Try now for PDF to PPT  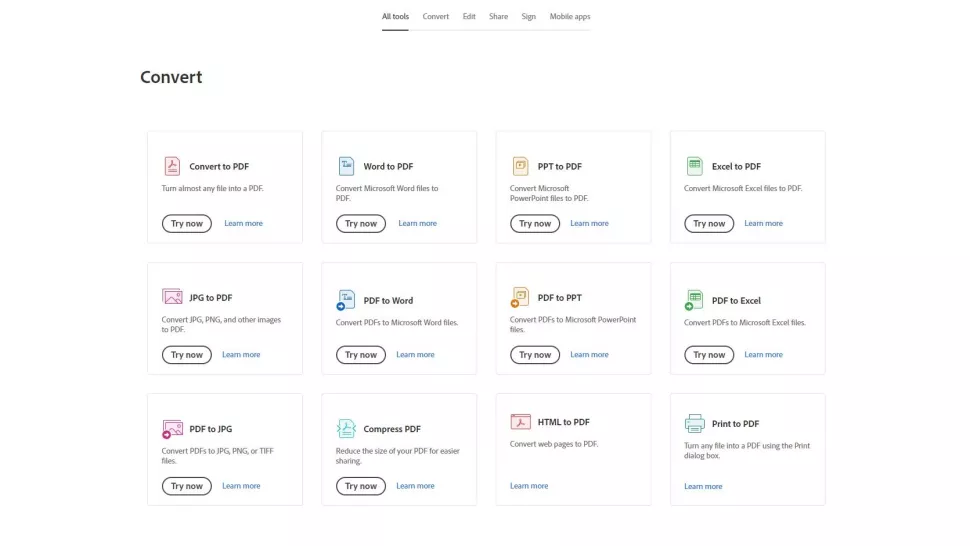tap(535, 354)
